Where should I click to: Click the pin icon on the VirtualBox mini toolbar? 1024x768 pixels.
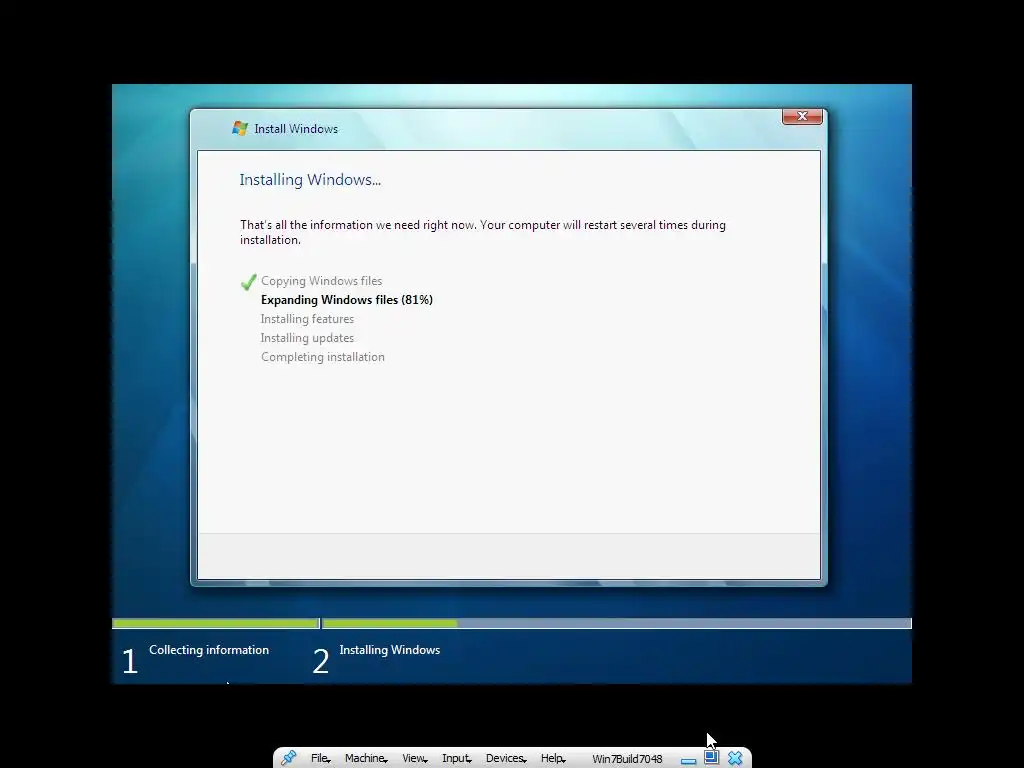pyautogui.click(x=288, y=758)
